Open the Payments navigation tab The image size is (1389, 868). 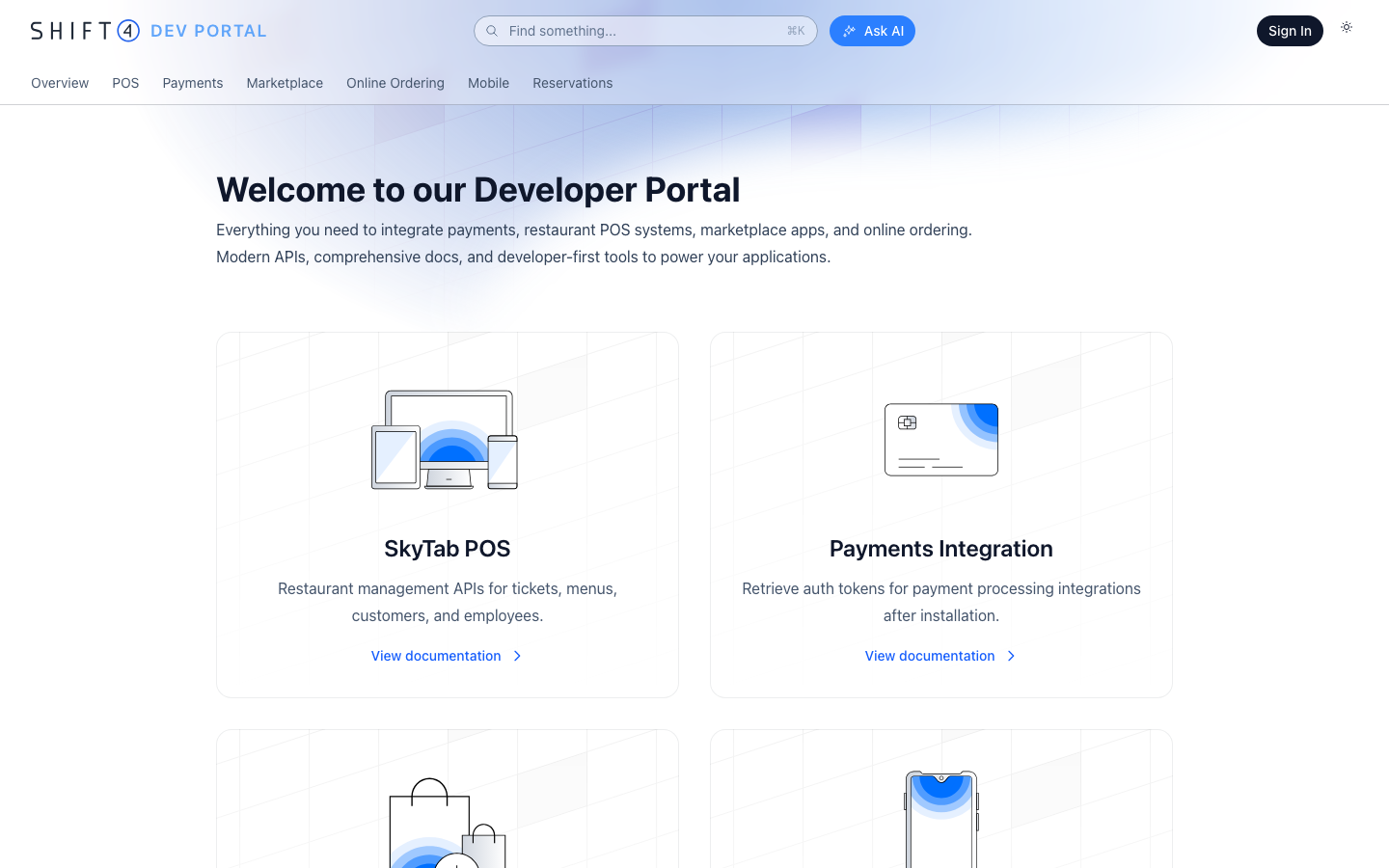(x=193, y=83)
